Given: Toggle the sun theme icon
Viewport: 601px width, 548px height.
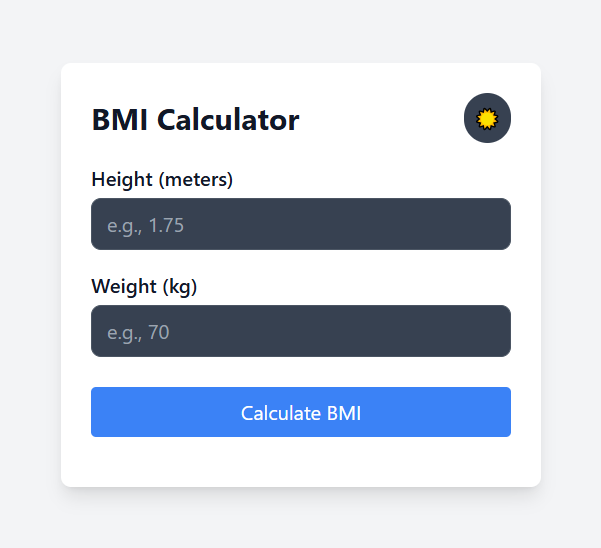Looking at the screenshot, I should (x=487, y=118).
